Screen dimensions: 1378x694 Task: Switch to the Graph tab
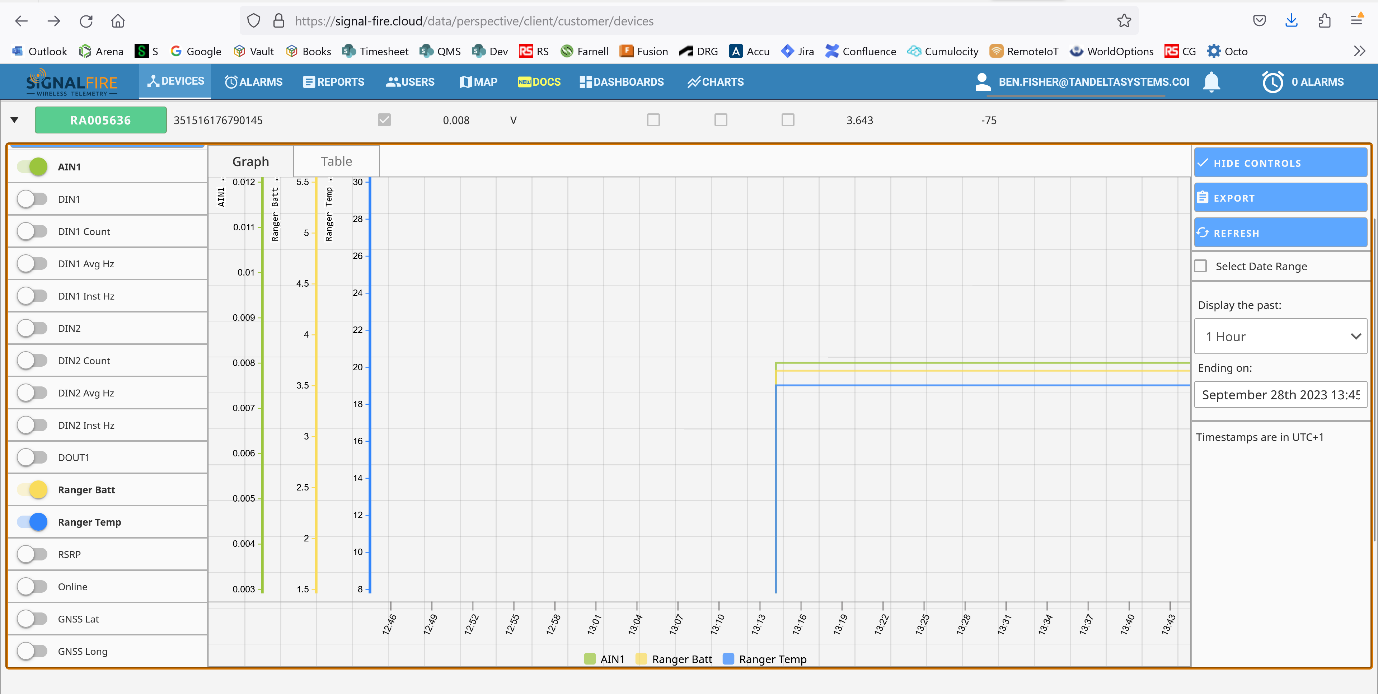tap(251, 161)
